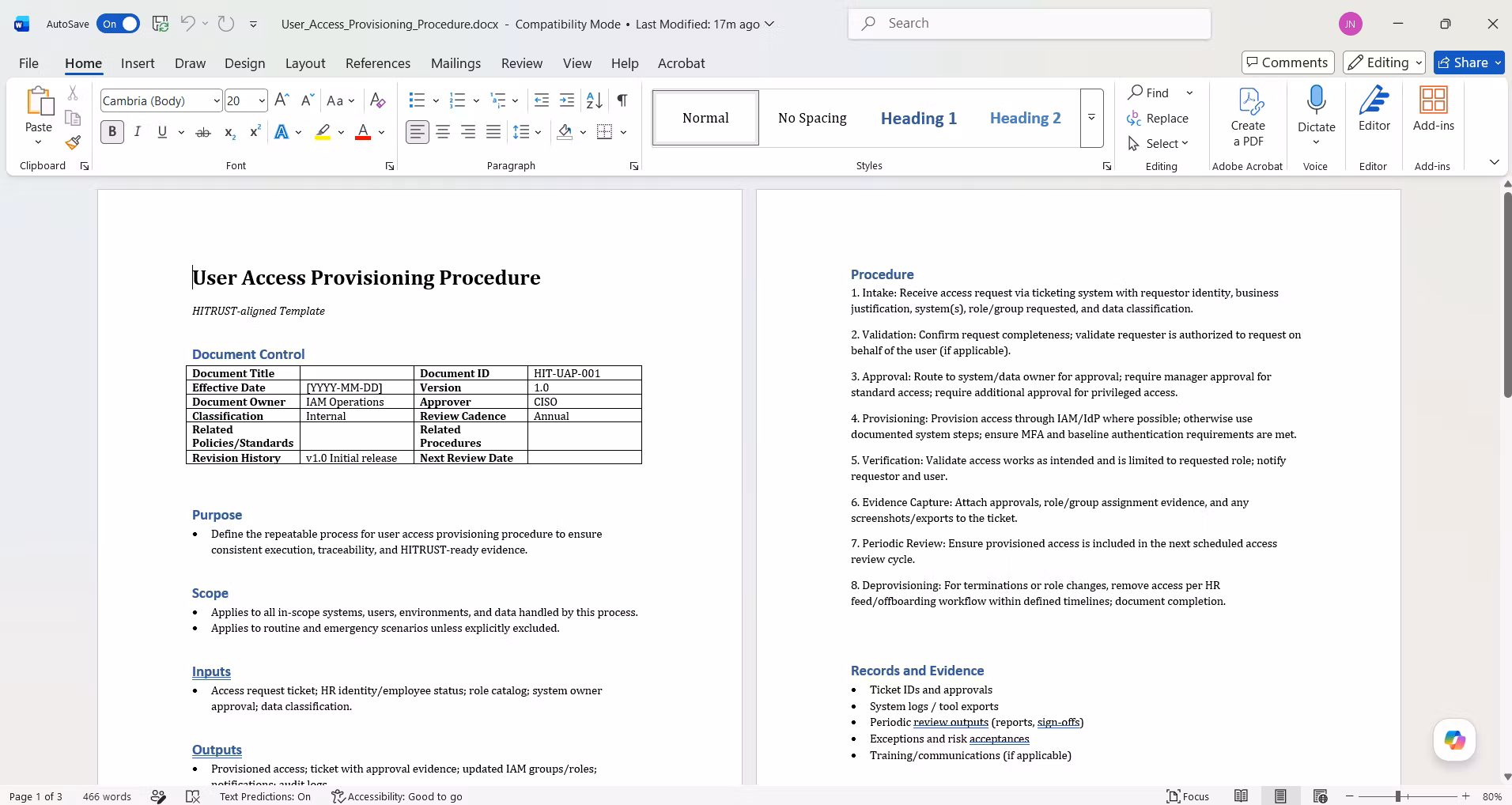
Task: Toggle AutoSave switch off
Action: point(118,24)
